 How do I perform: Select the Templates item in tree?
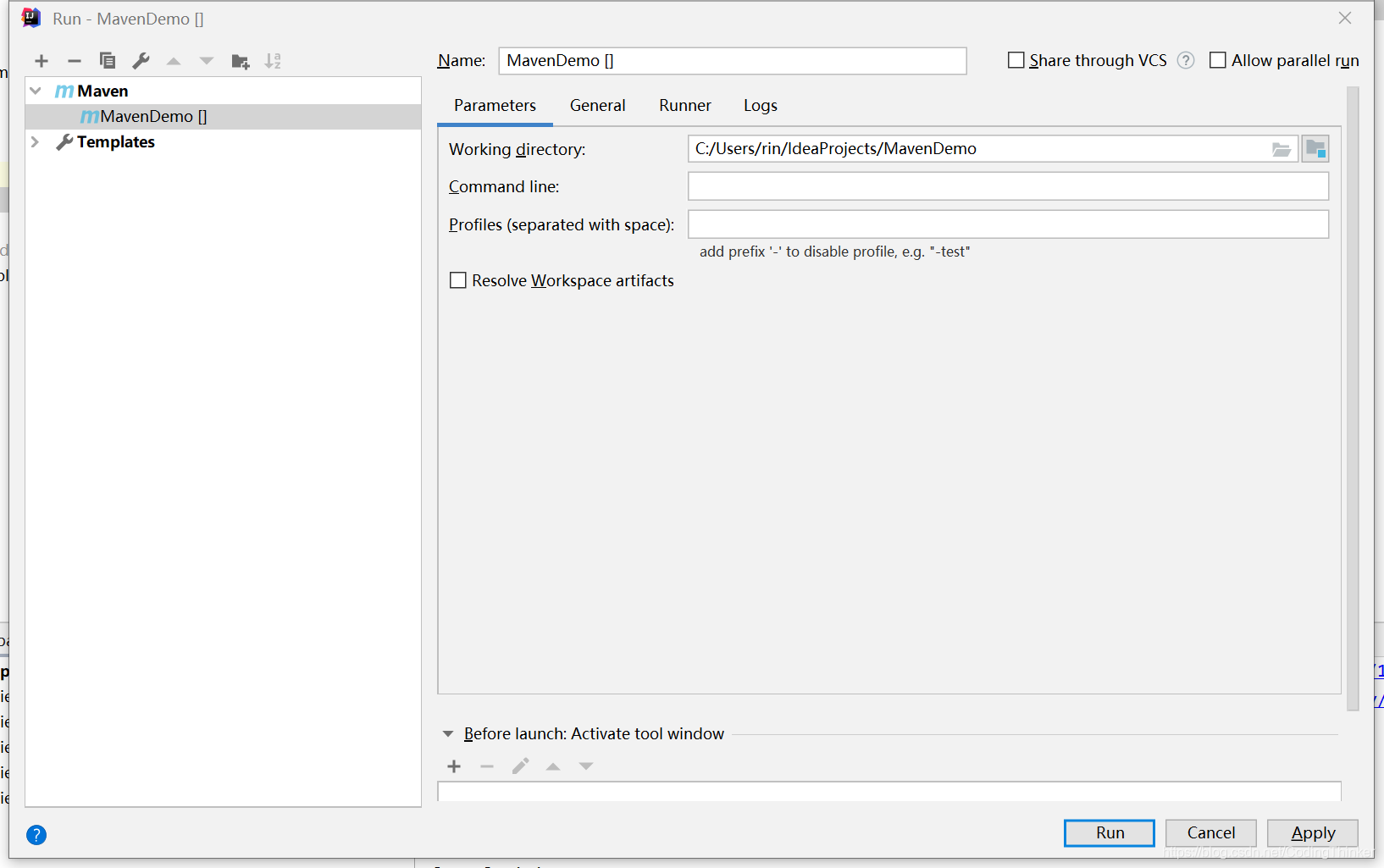click(x=224, y=141)
